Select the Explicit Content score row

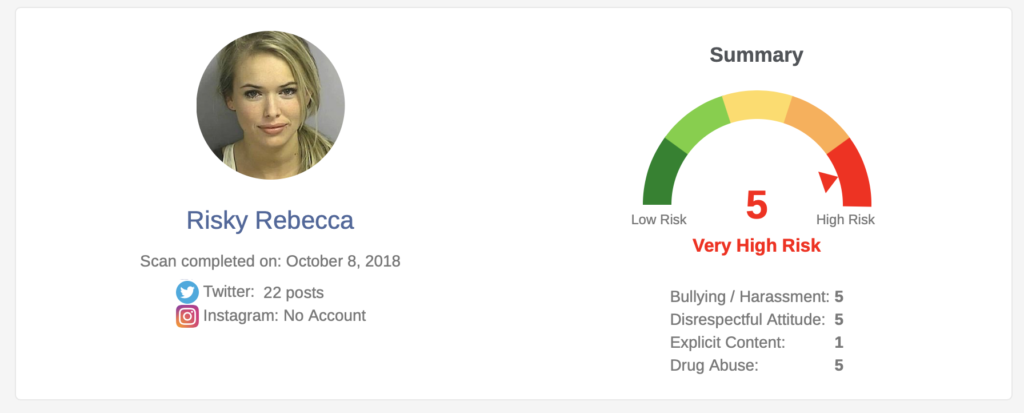click(x=757, y=342)
